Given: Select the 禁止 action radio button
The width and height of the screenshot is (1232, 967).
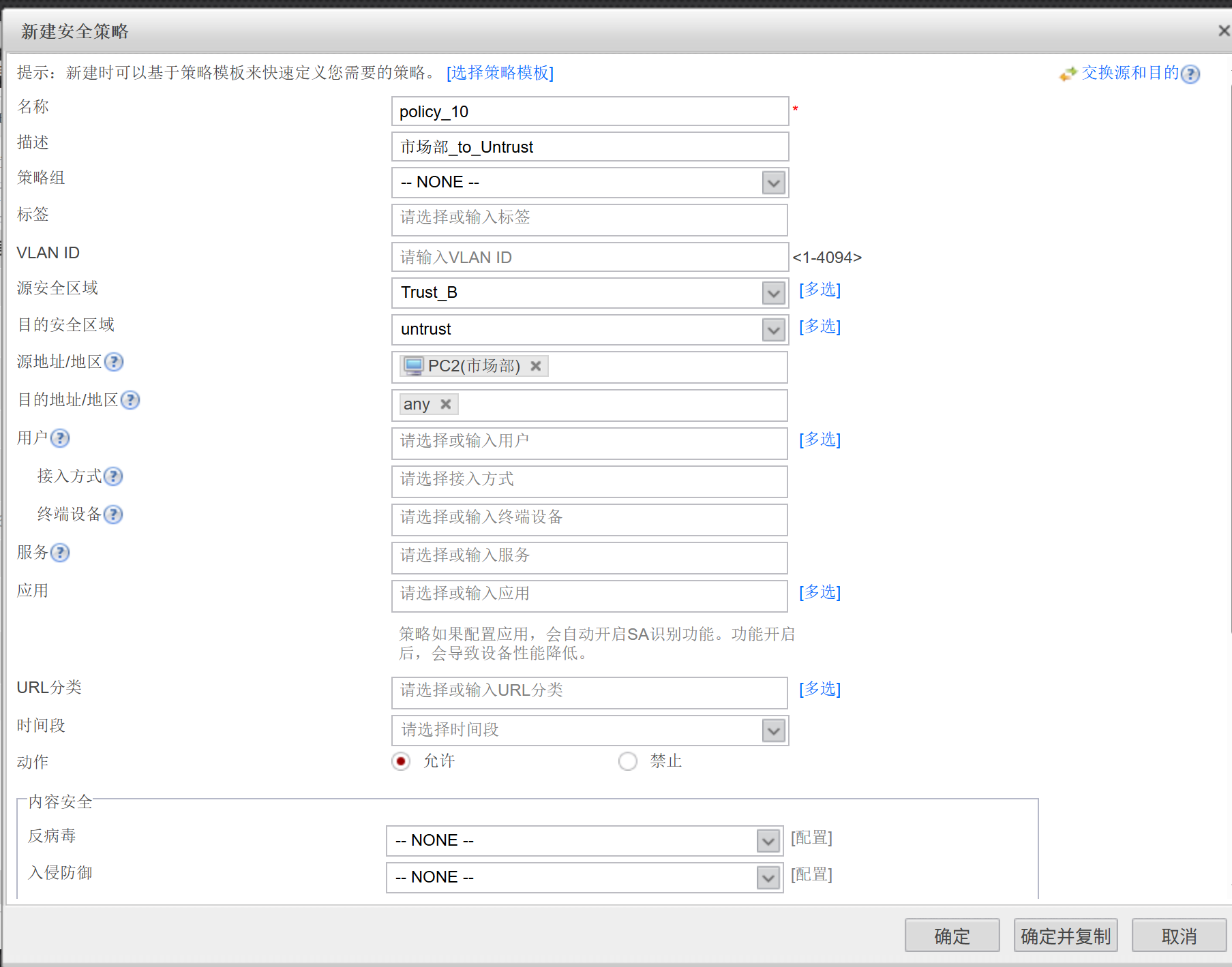Looking at the screenshot, I should pos(627,761).
